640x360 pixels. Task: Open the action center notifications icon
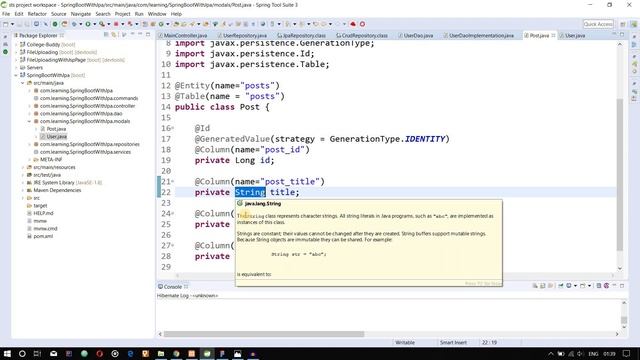[627, 353]
